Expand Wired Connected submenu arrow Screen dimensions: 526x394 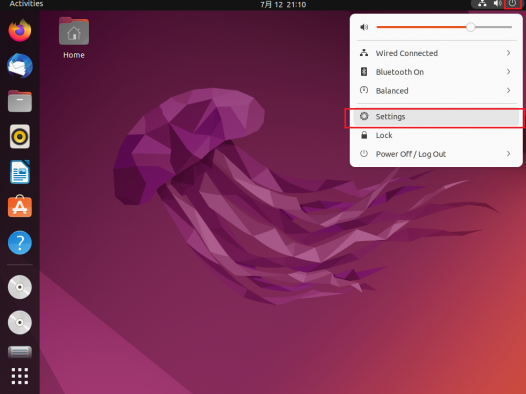point(509,53)
